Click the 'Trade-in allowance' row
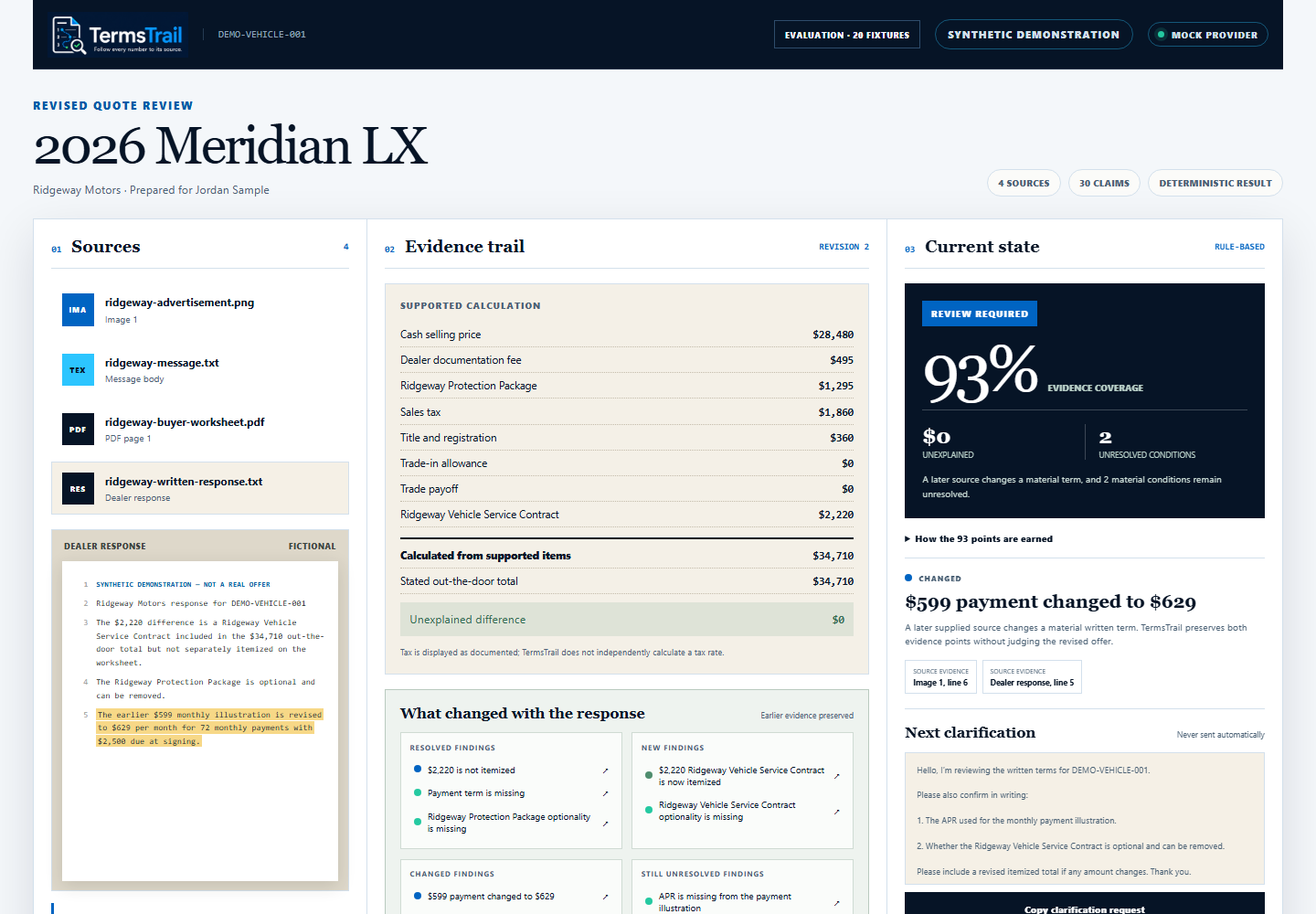This screenshot has height=914, width=1316. point(627,463)
